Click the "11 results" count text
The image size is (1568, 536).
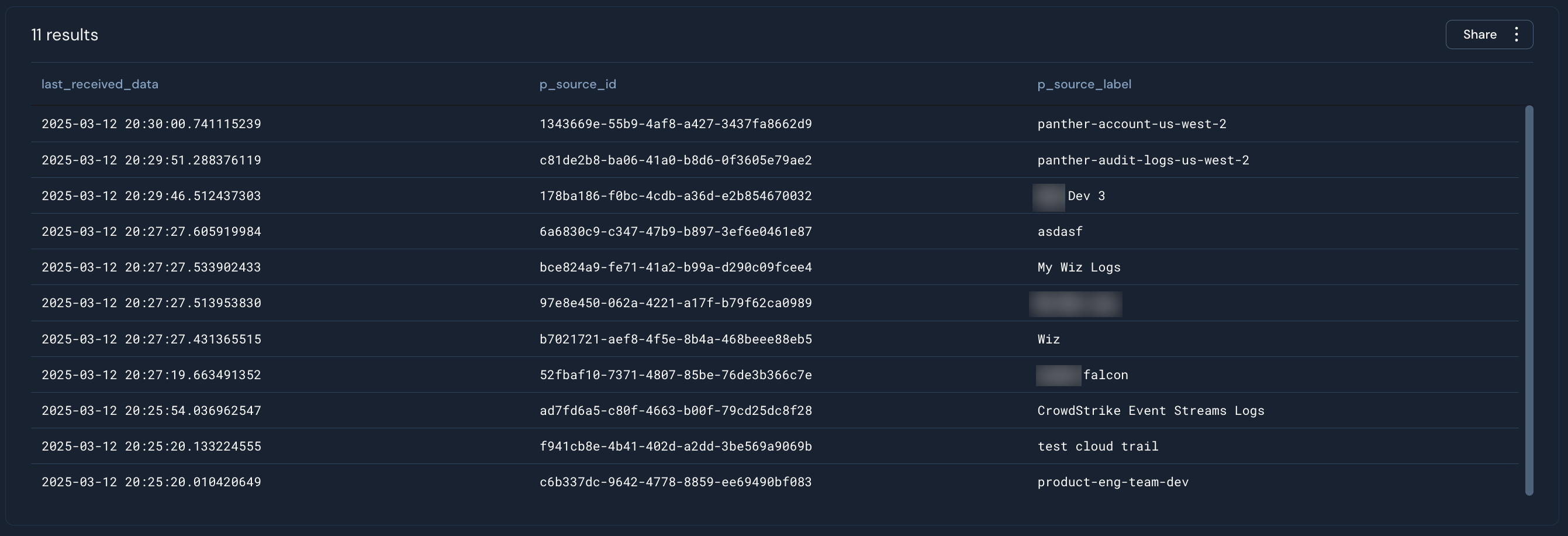tap(64, 35)
